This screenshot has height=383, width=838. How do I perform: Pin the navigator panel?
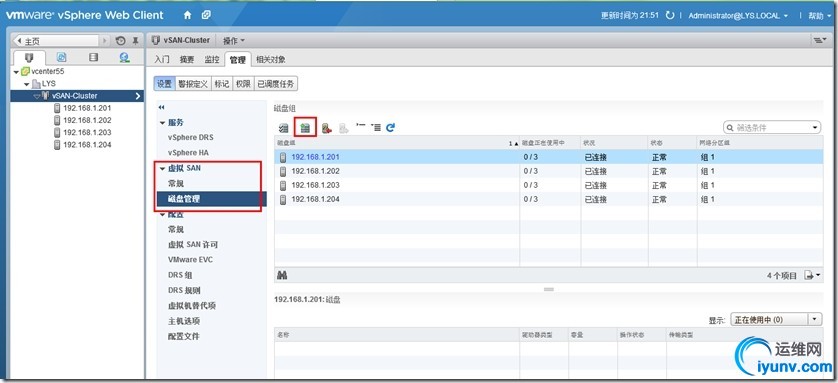coord(135,41)
